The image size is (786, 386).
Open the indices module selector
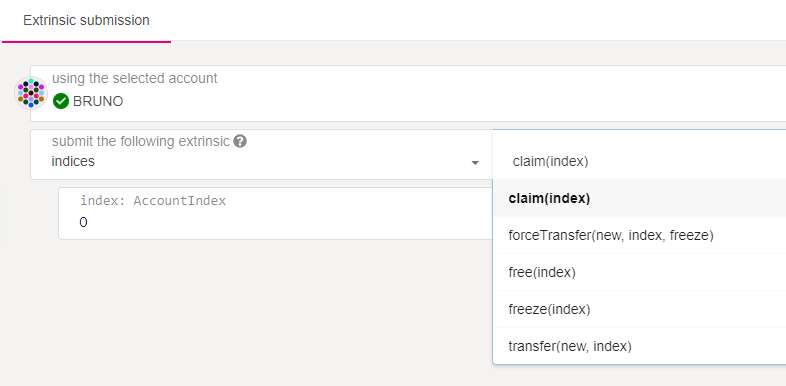pyautogui.click(x=261, y=154)
